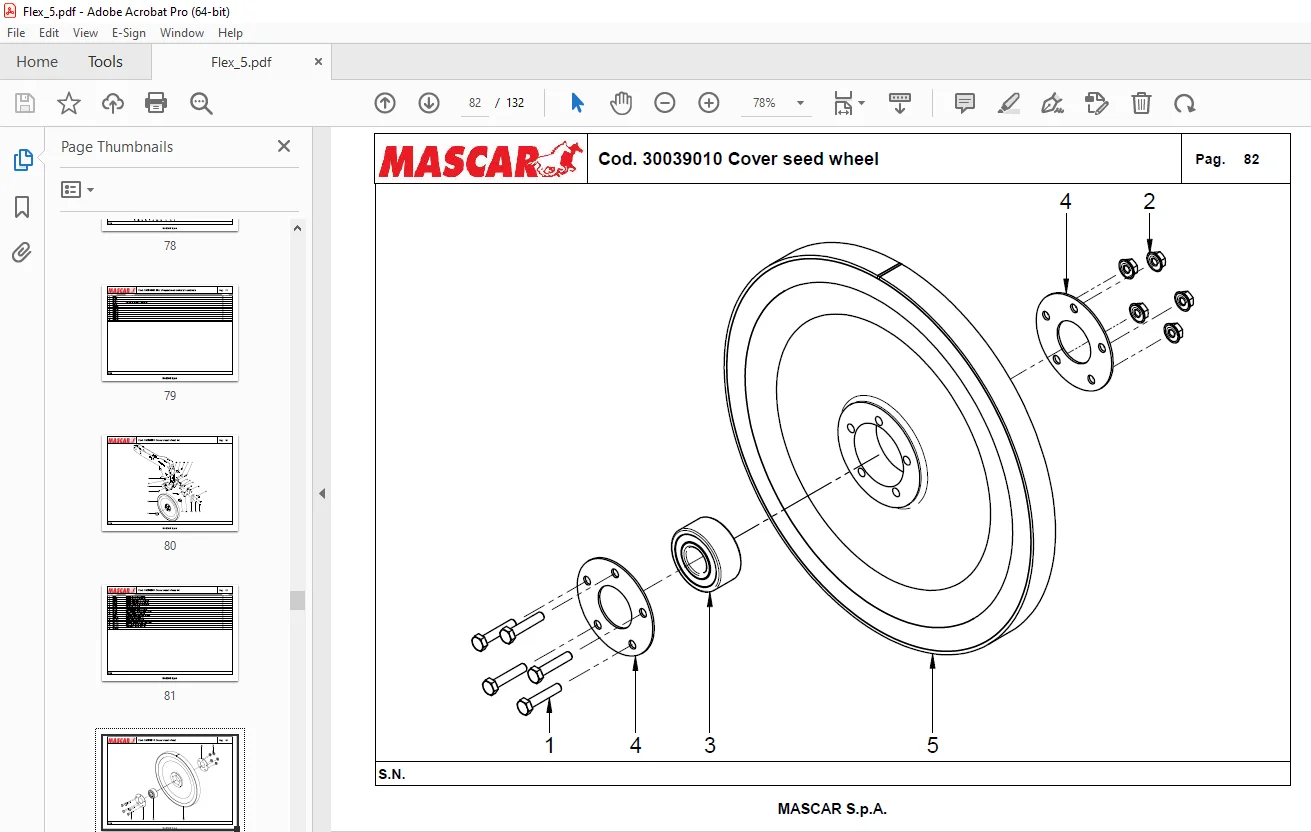The height and width of the screenshot is (832, 1311).
Task: Select the highlight text pen tool
Action: tap(1009, 103)
